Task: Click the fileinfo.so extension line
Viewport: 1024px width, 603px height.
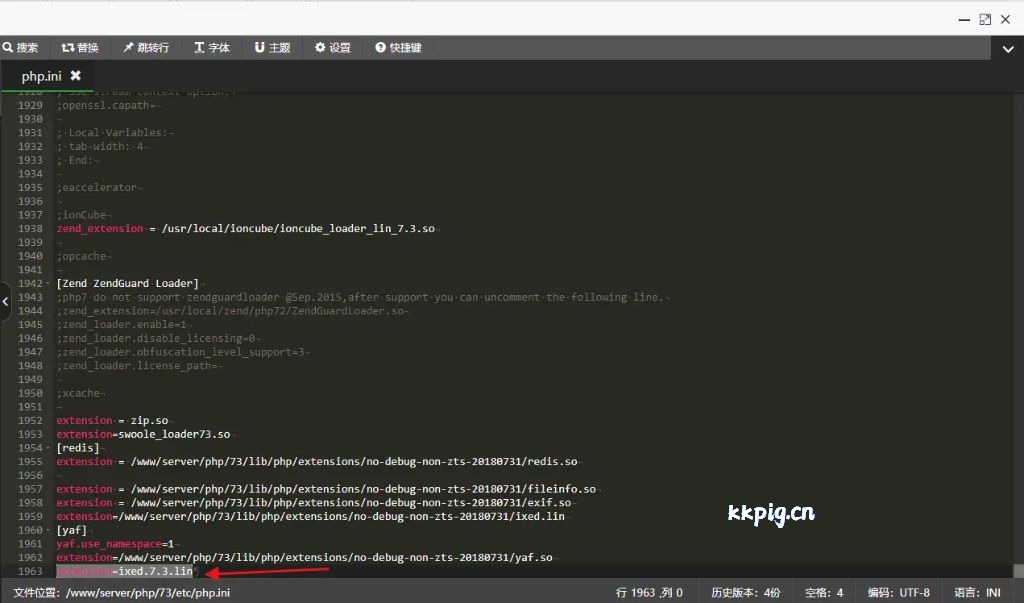Action: click(x=326, y=489)
